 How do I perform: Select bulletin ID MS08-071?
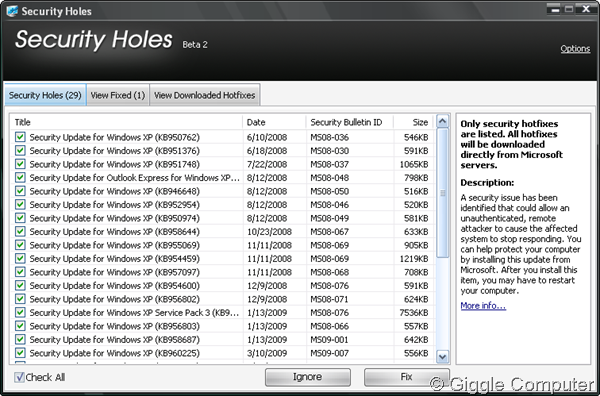coord(329,299)
